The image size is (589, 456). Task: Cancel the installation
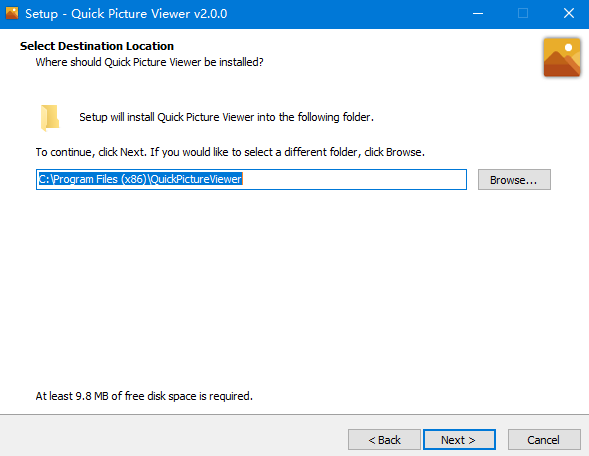pos(544,439)
